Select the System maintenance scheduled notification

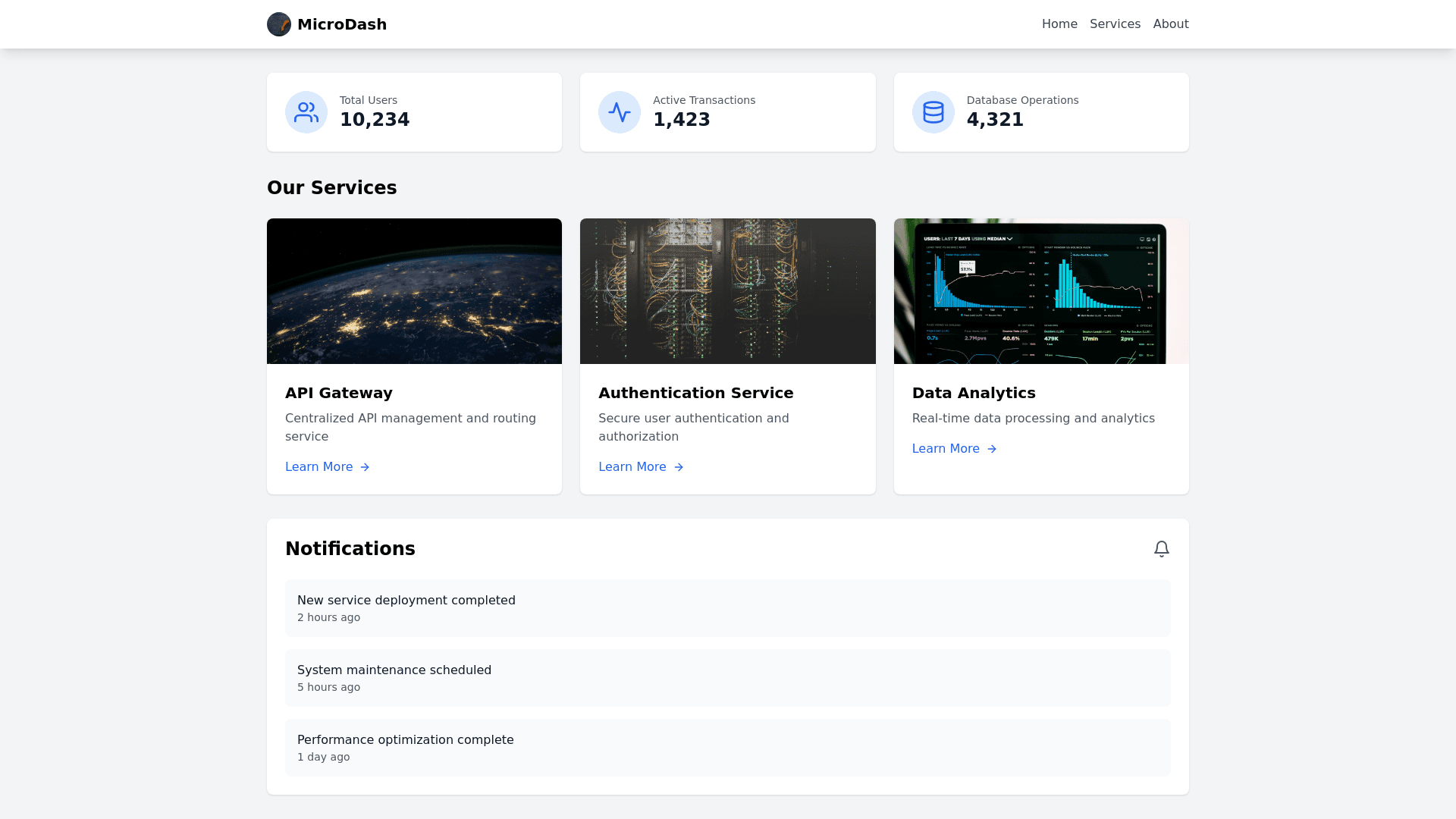point(728,678)
